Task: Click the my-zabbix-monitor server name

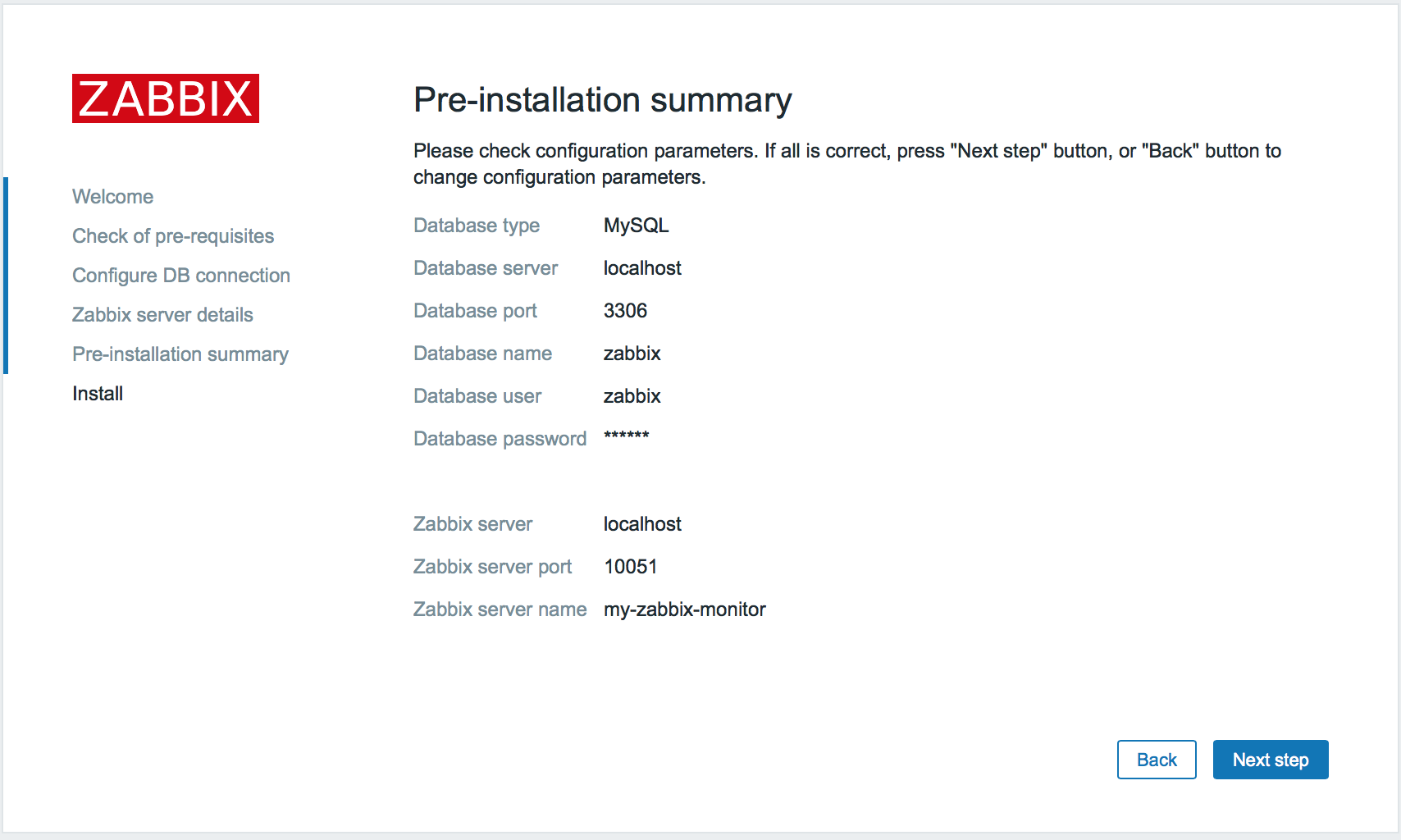Action: pyautogui.click(x=685, y=609)
